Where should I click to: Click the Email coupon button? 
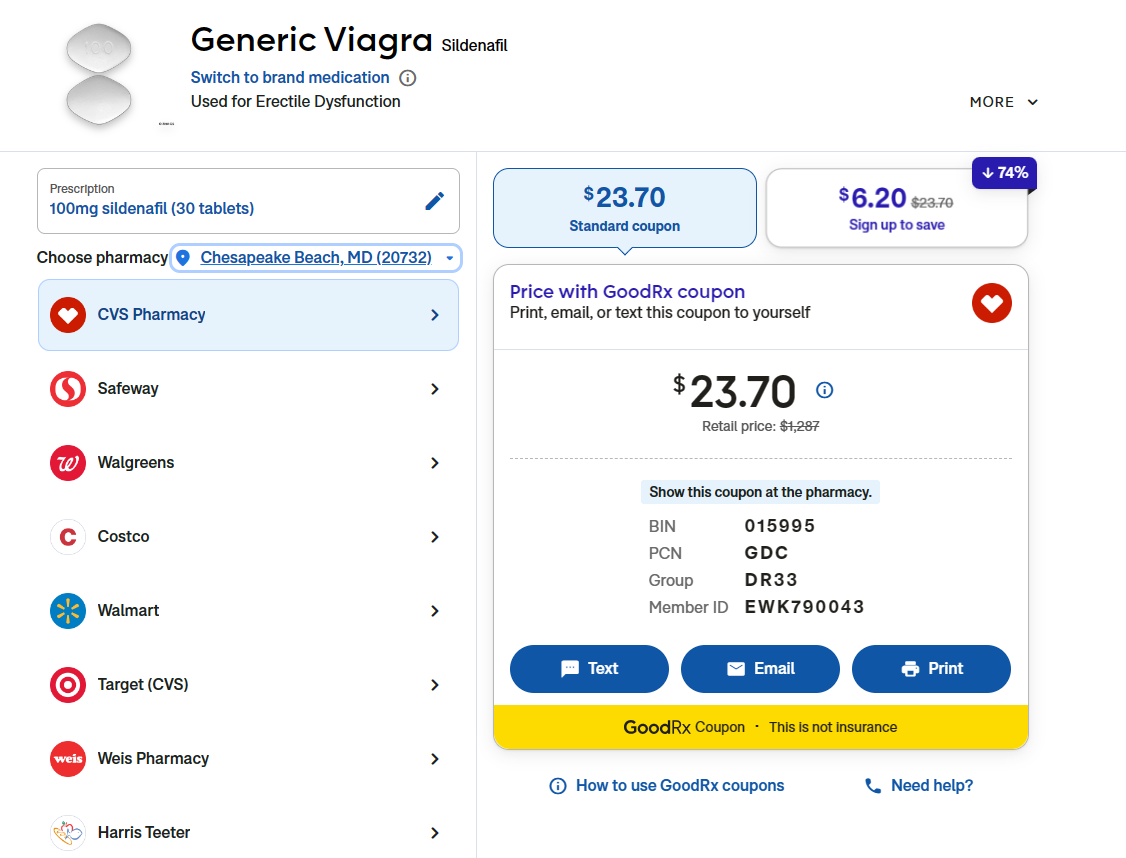coord(760,668)
